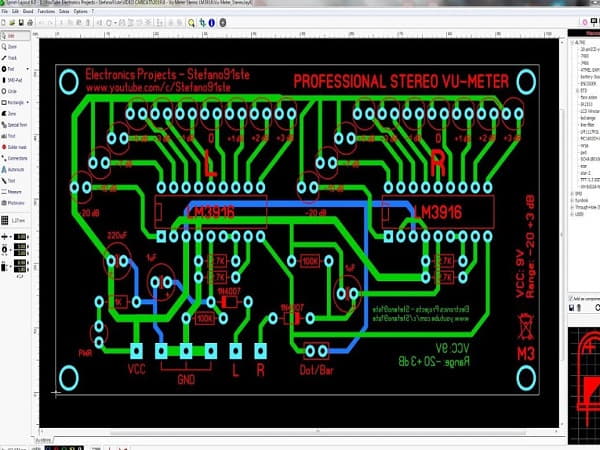Click the track width value field
The image size is (600, 450).
(20, 237)
